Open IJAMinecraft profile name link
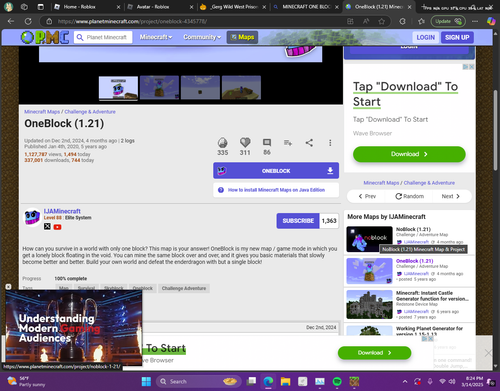 tap(62, 211)
